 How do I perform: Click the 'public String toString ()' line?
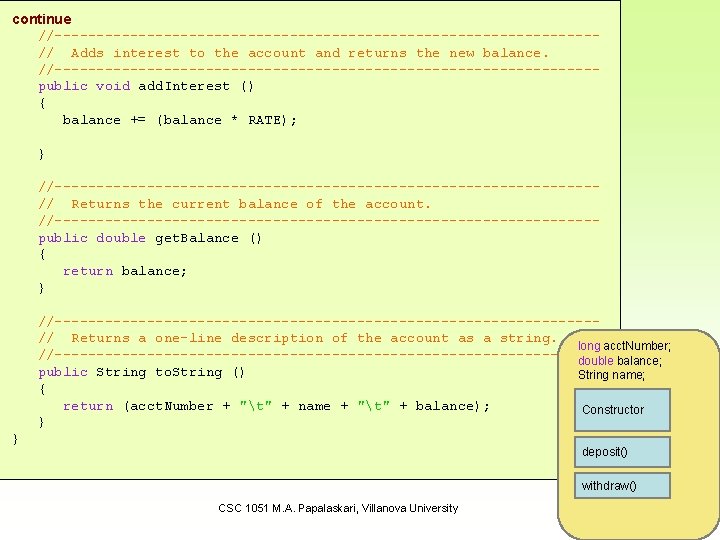(141, 372)
